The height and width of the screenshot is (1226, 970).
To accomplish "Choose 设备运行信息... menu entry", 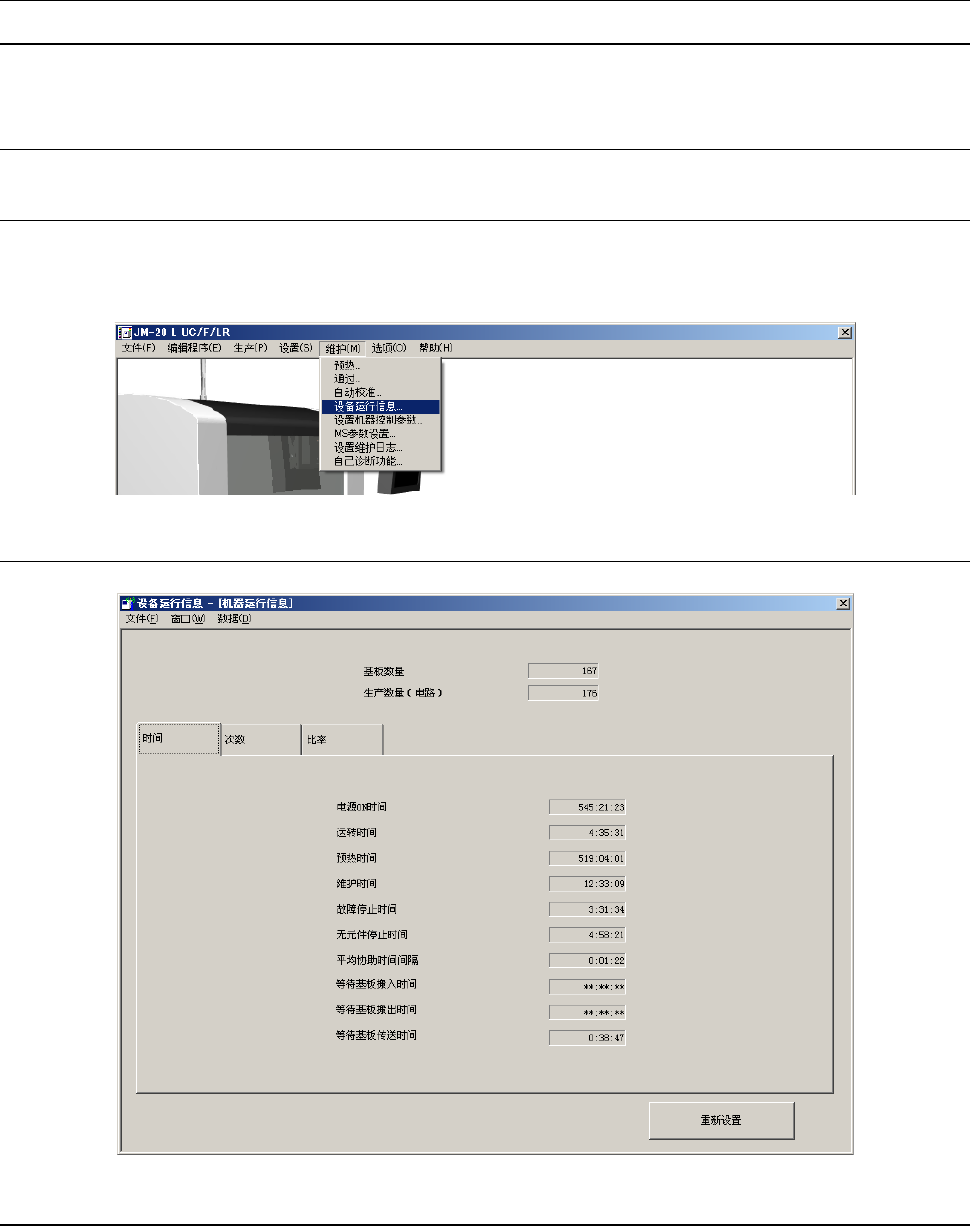I will (380, 407).
